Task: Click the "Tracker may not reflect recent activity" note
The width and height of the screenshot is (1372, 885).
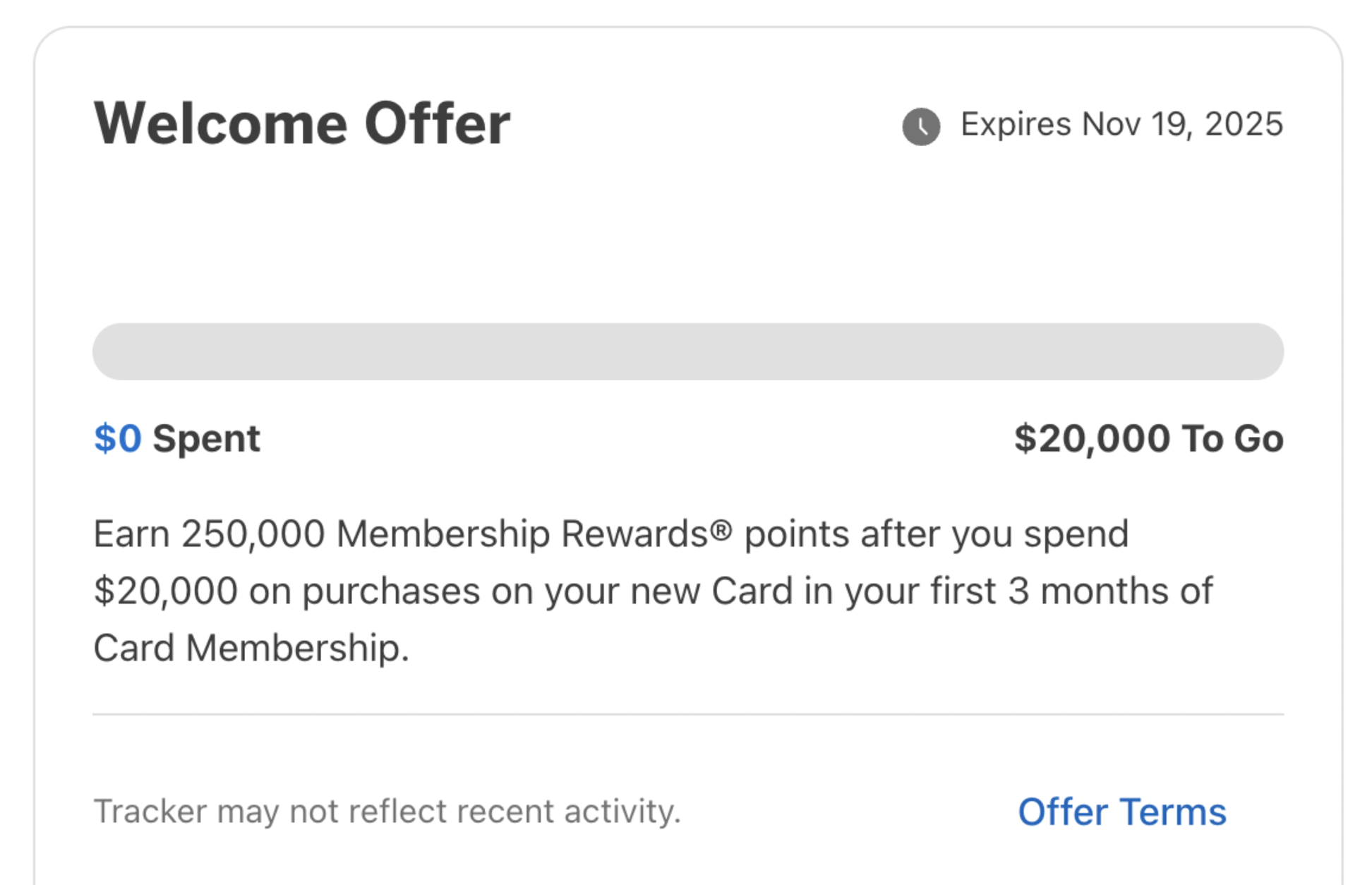Action: tap(387, 812)
